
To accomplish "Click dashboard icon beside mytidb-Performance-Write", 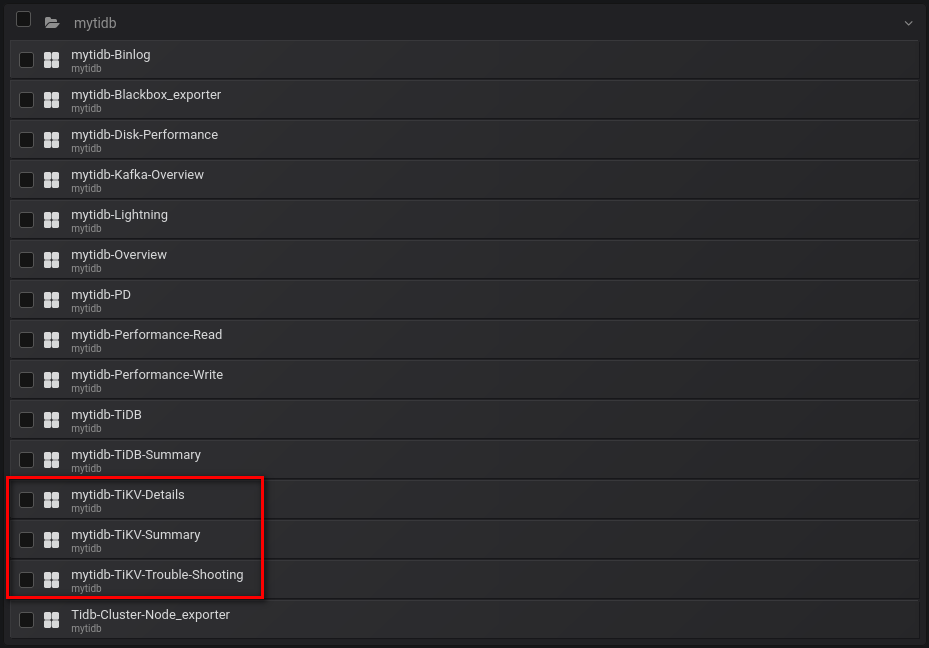I will pyautogui.click(x=52, y=380).
